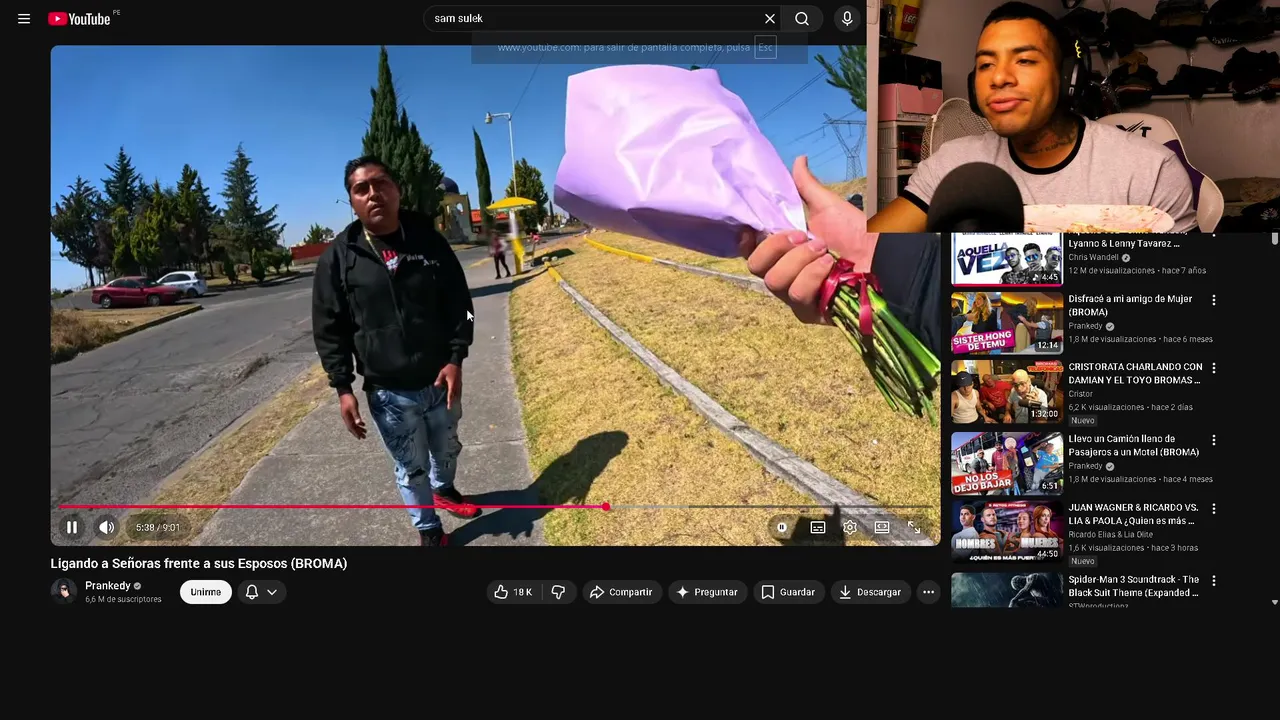The height and width of the screenshot is (720, 1280).
Task: Open 'Disfracé a mi amigo de Mujer' thumbnail
Action: (x=1007, y=322)
